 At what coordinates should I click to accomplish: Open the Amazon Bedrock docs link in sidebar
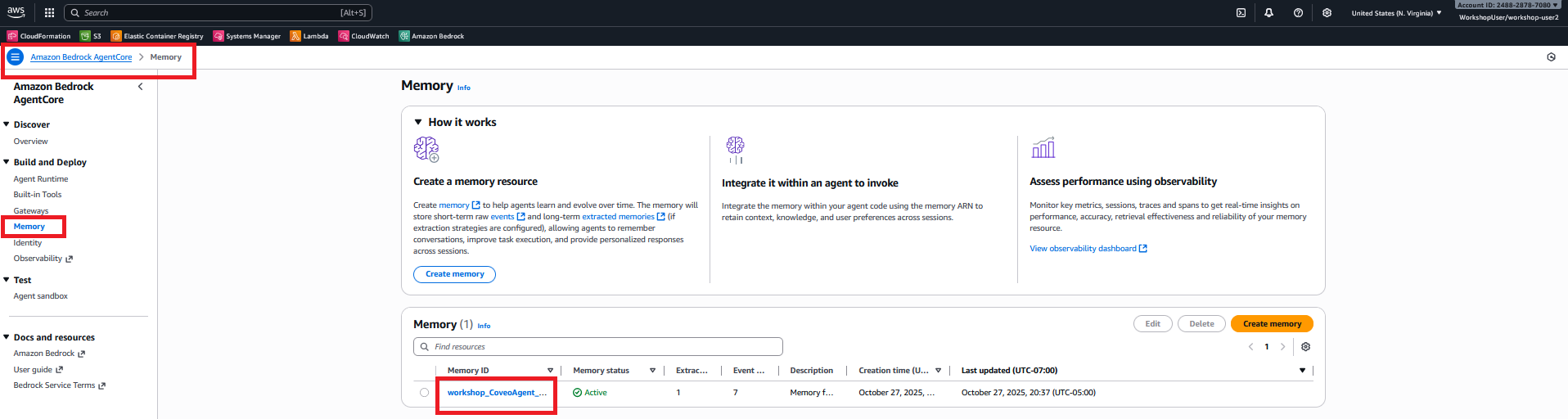coord(49,354)
